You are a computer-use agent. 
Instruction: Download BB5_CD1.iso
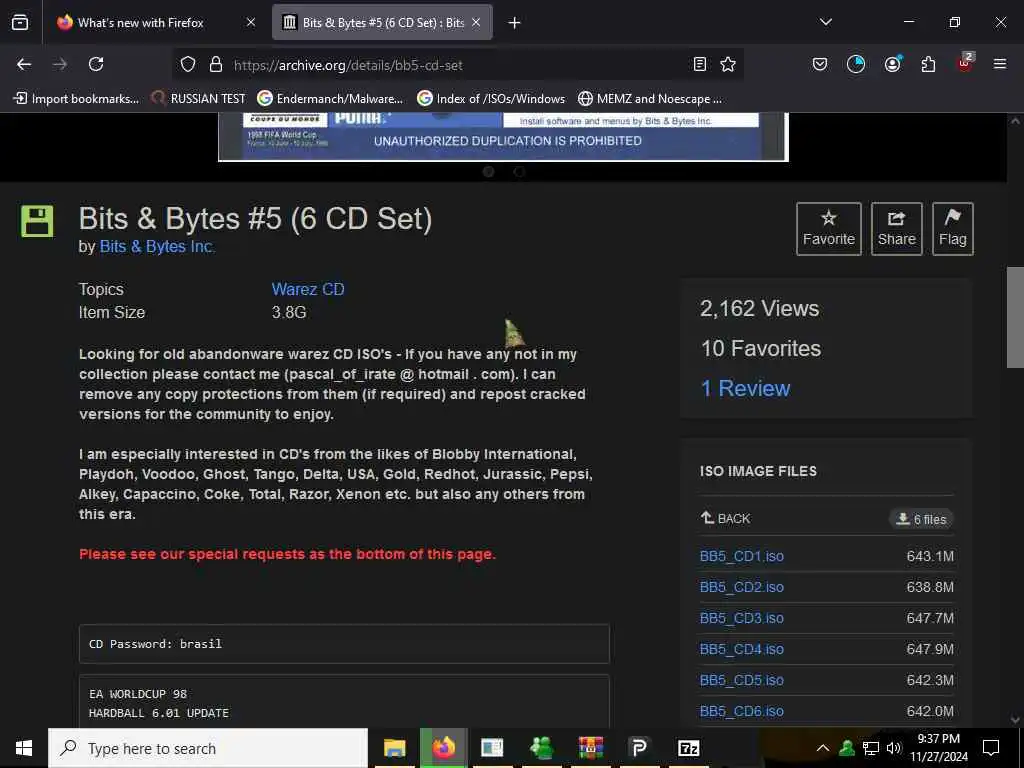[742, 556]
